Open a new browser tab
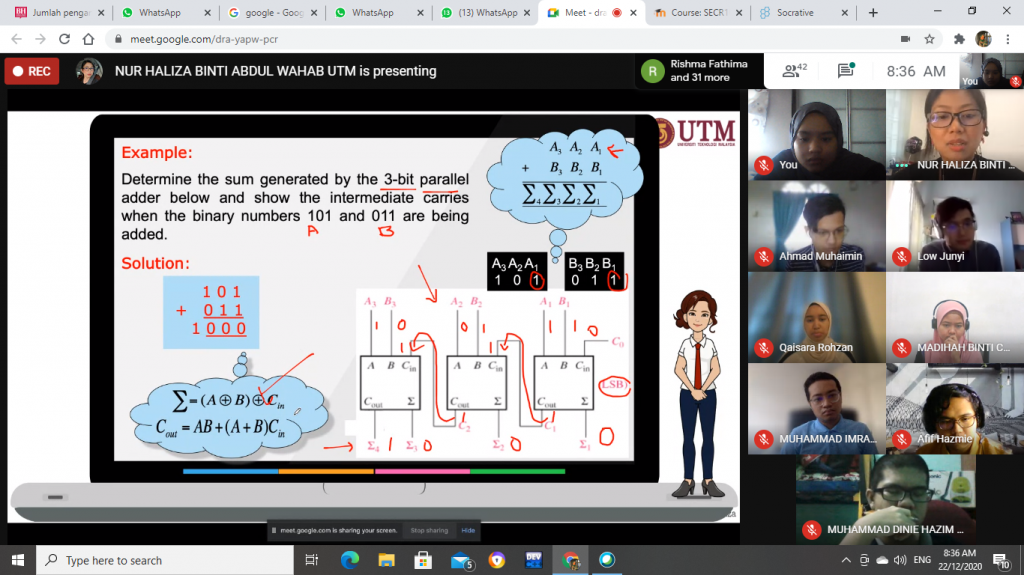 pyautogui.click(x=873, y=13)
